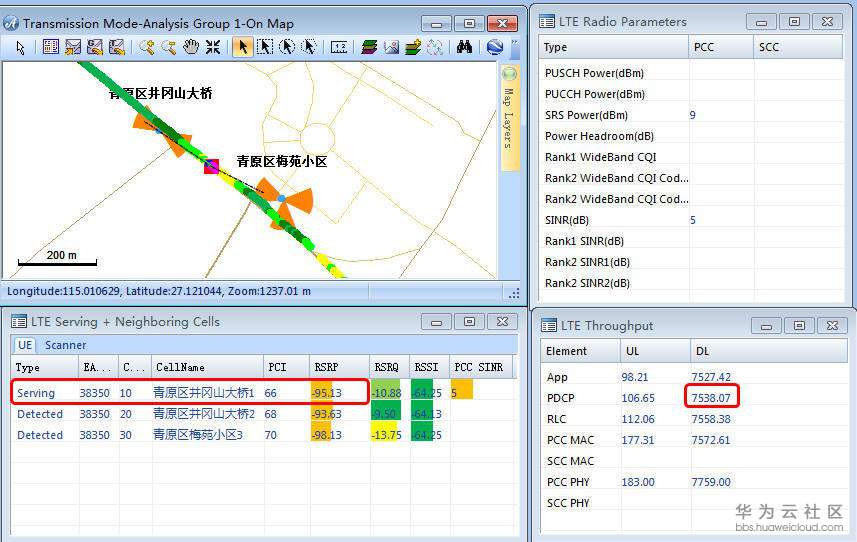Click the RSRP value -95.13

(327, 393)
